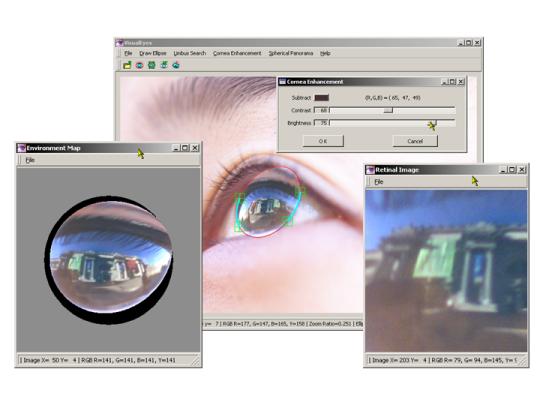Viewport: 540px width, 405px height.
Task: Click the Contrast slider handle
Action: click(x=388, y=110)
